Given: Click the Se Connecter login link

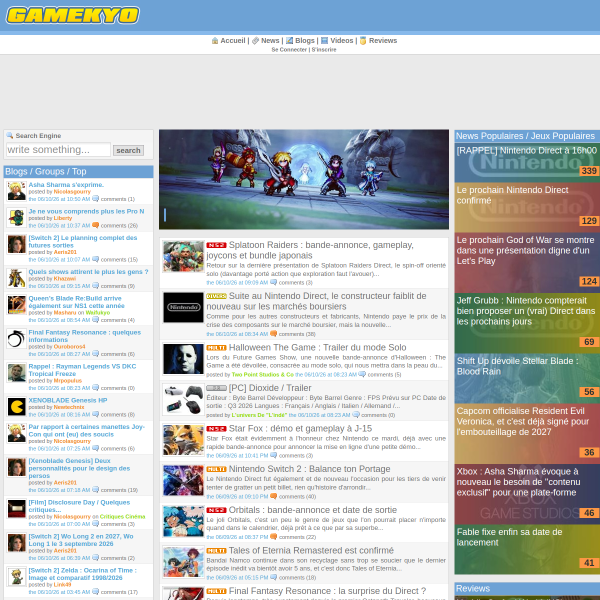Looking at the screenshot, I should point(289,50).
